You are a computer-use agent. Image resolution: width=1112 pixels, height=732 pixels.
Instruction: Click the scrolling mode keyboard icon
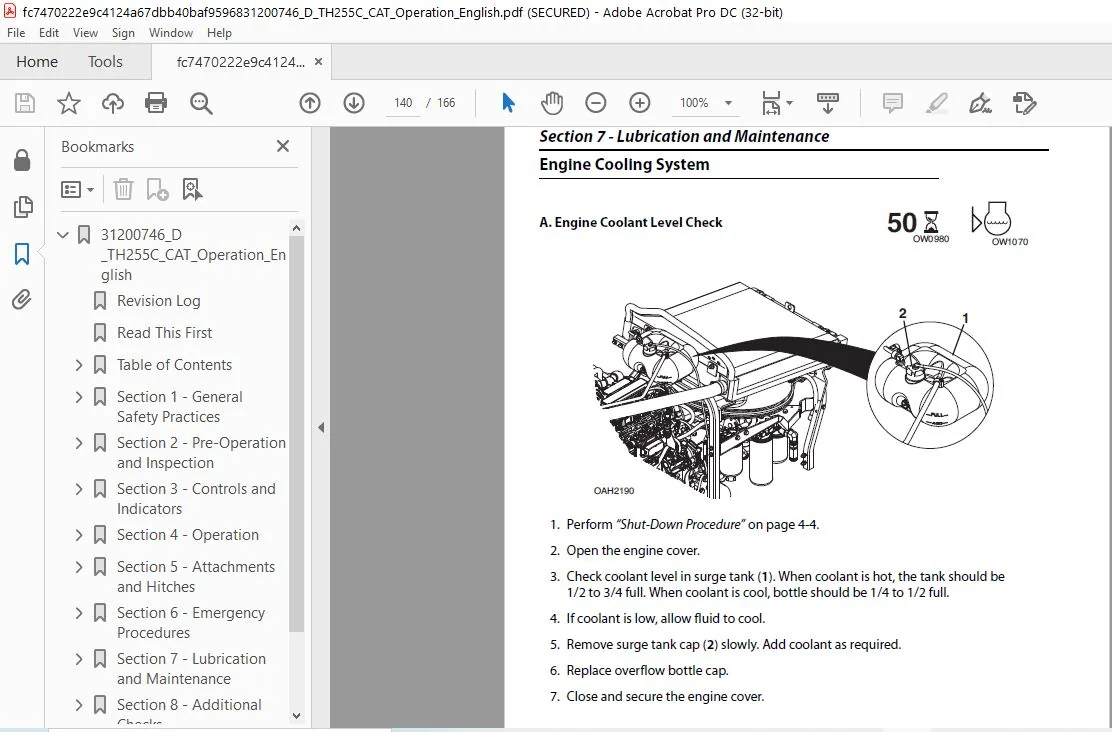click(828, 103)
